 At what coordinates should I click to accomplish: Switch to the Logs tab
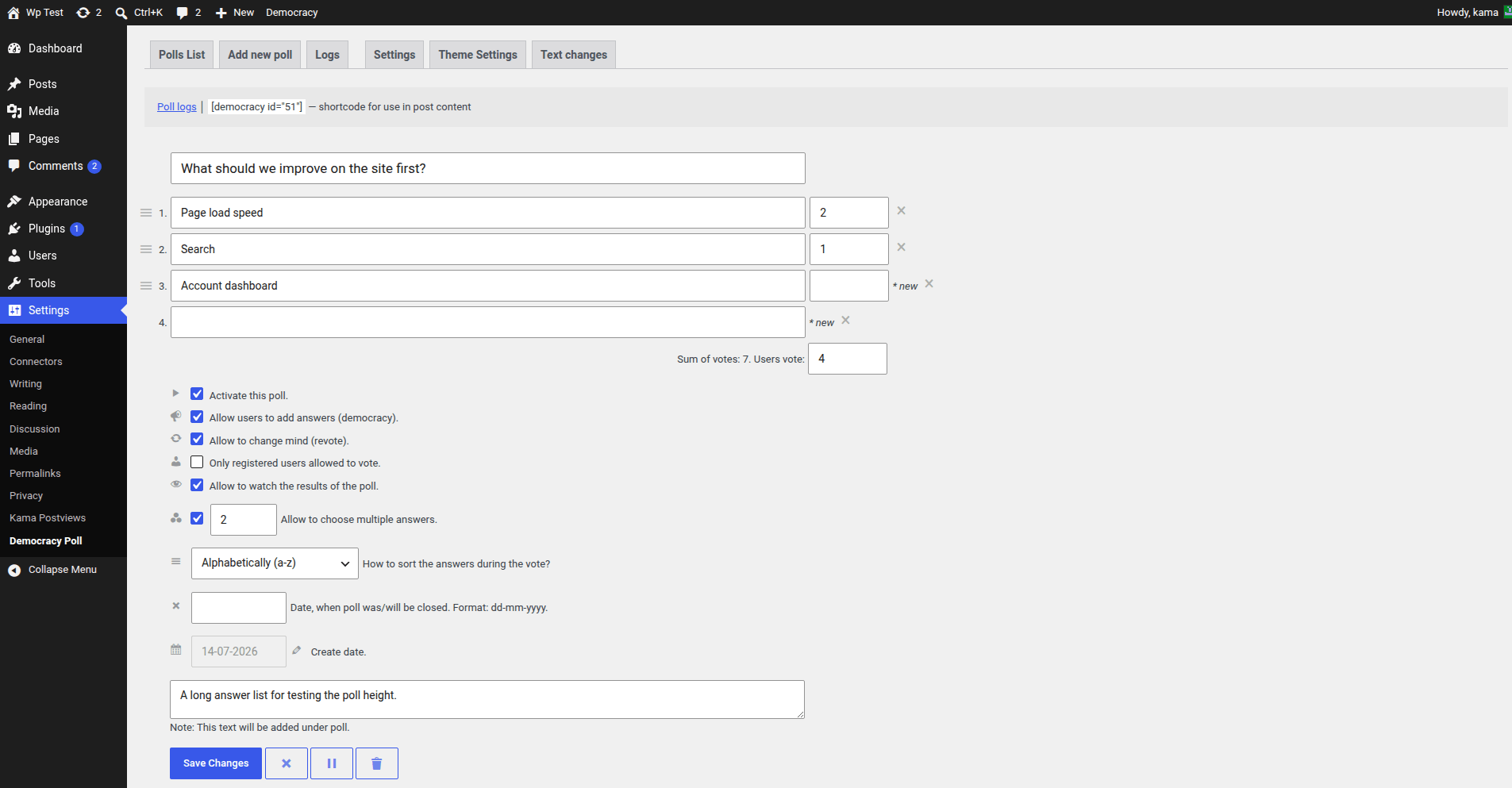click(327, 55)
